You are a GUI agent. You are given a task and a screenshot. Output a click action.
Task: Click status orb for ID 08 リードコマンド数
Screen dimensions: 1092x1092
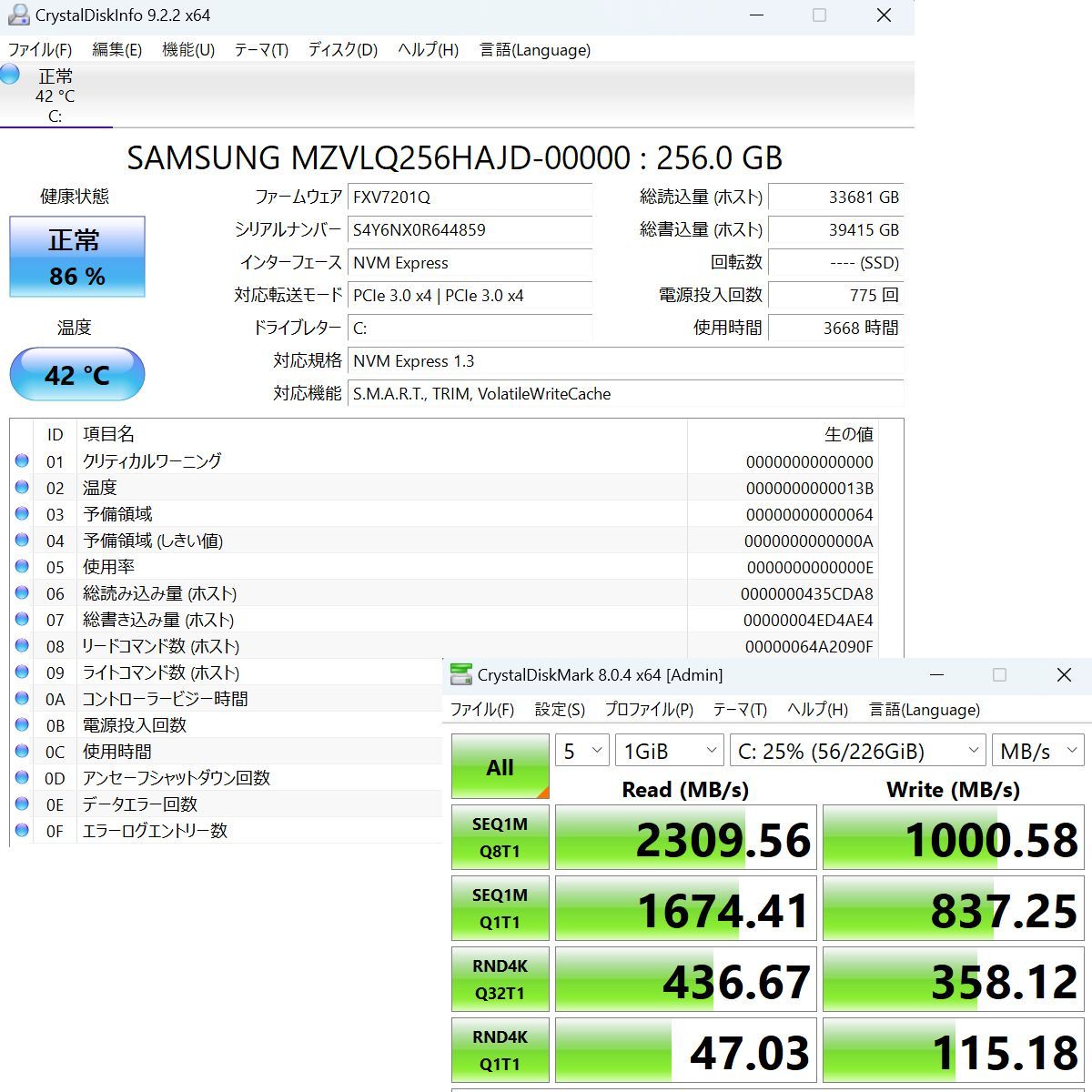22,646
